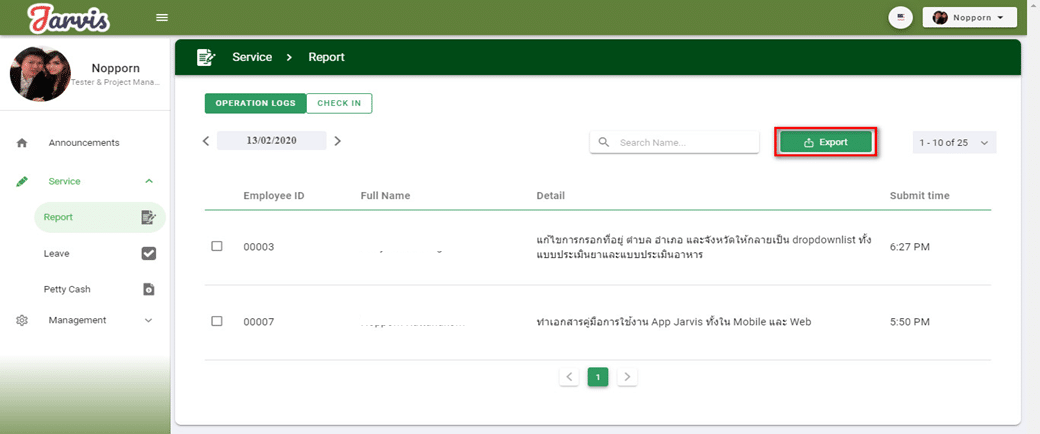Go to previous date arrow
1040x434 pixels.
click(x=206, y=141)
